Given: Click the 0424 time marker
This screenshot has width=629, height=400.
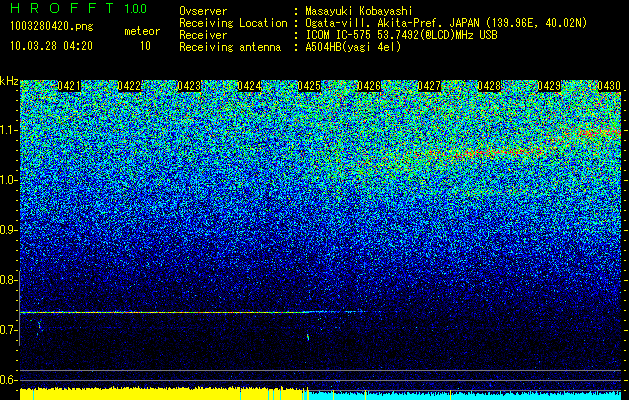Looking at the screenshot, I should tap(250, 86).
